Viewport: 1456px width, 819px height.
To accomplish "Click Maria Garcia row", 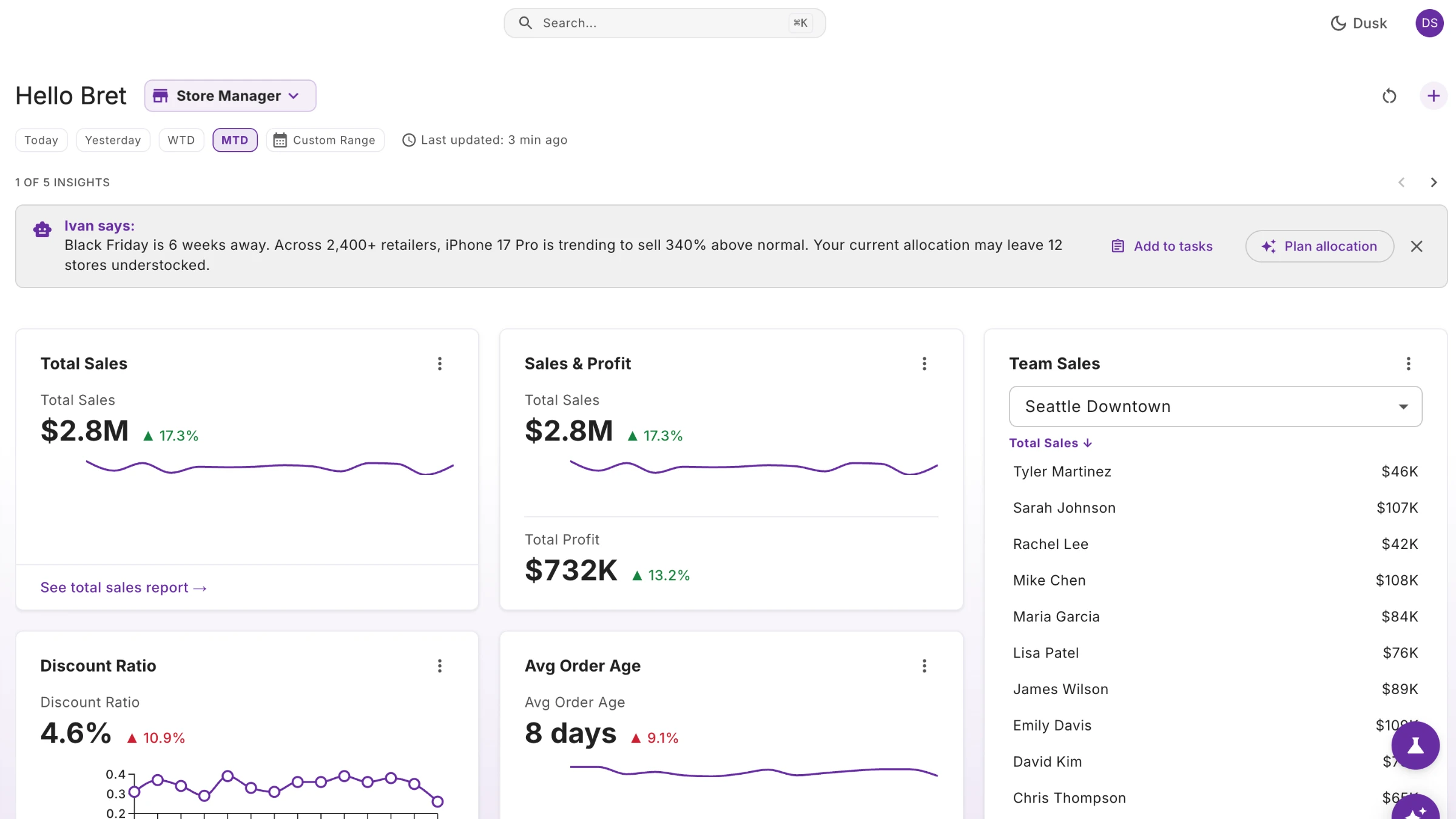I will tap(1215, 617).
